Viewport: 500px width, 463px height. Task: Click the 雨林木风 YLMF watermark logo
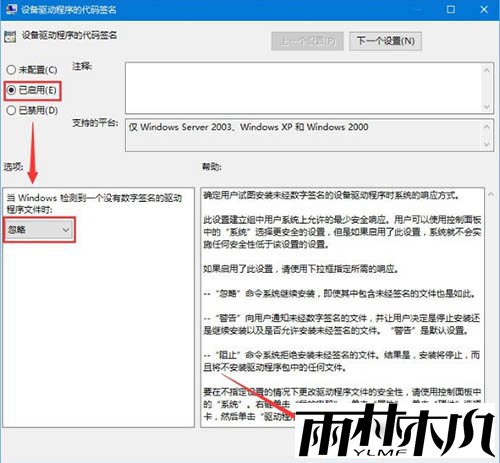pyautogui.click(x=396, y=432)
